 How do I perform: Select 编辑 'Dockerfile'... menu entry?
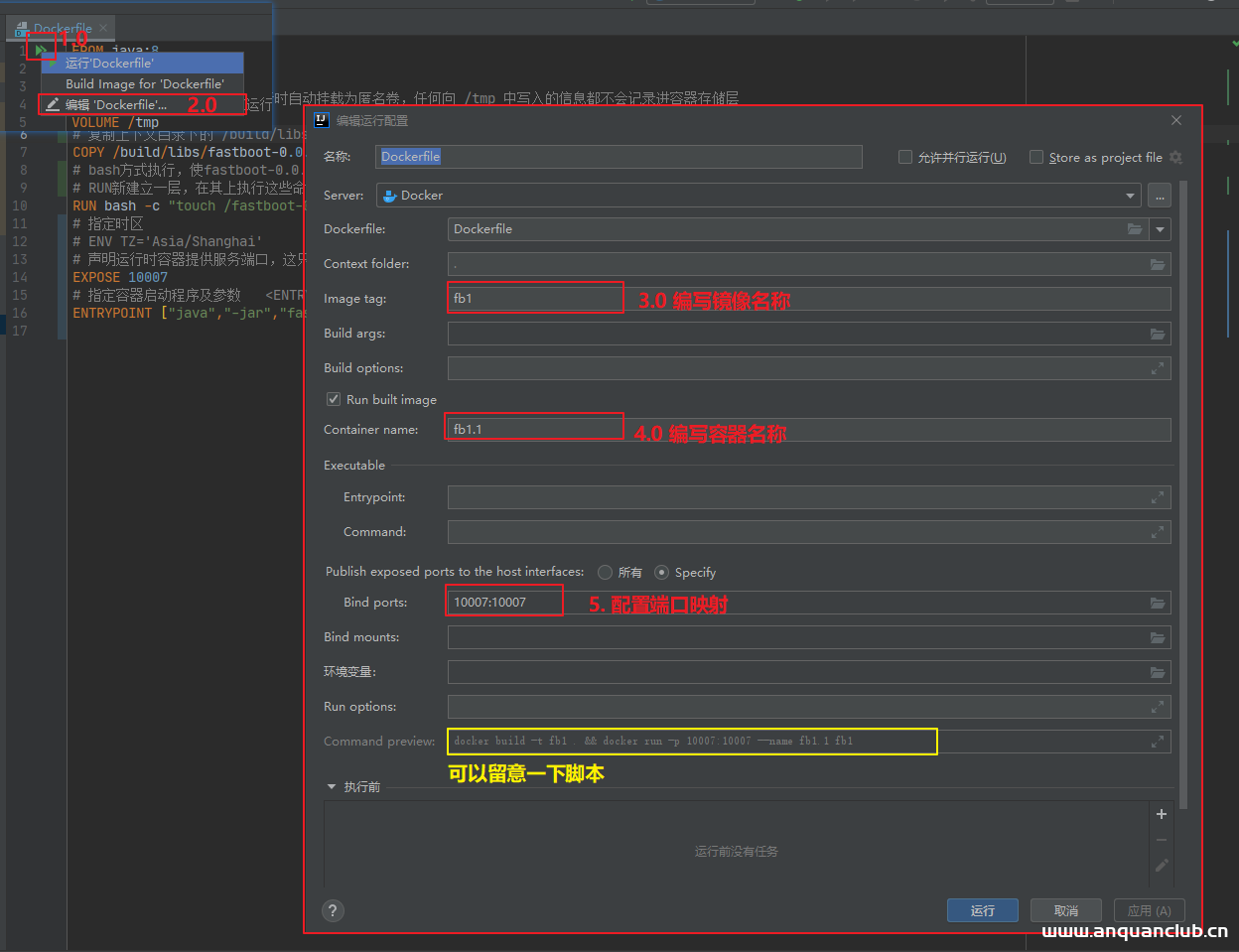click(x=116, y=104)
